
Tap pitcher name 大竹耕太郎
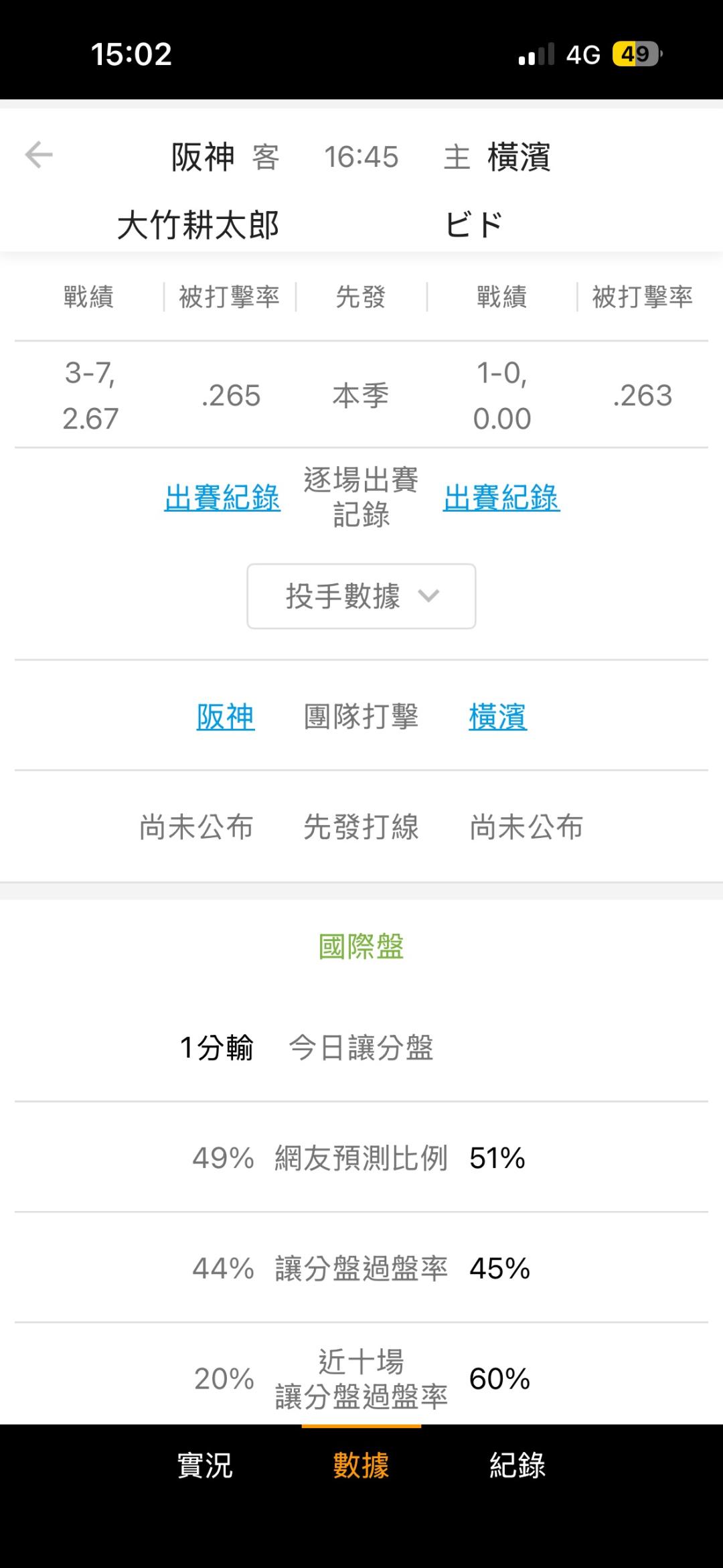coord(198,225)
